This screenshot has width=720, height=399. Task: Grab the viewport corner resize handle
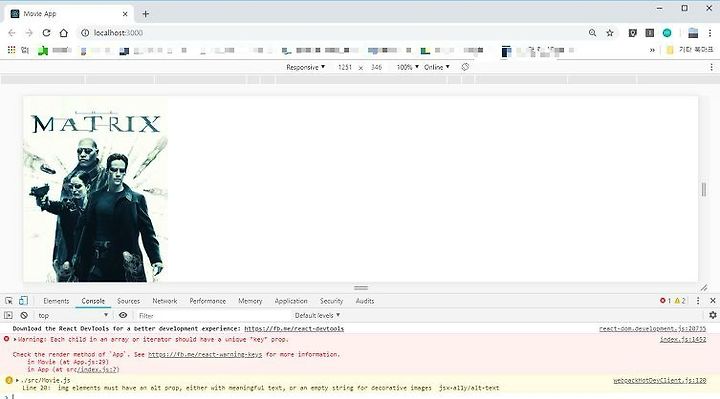coord(704,288)
